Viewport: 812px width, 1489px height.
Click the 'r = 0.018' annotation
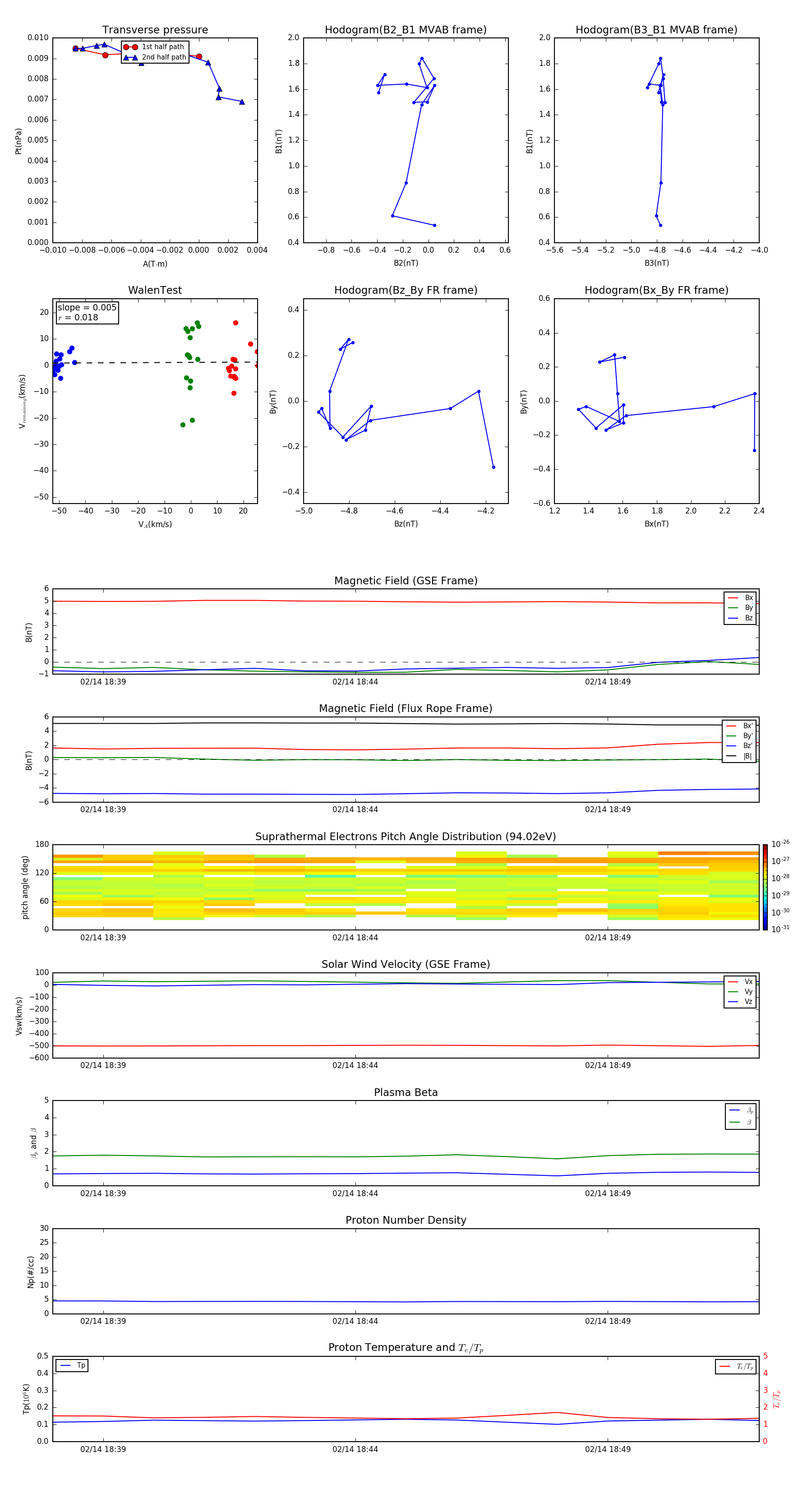click(78, 317)
